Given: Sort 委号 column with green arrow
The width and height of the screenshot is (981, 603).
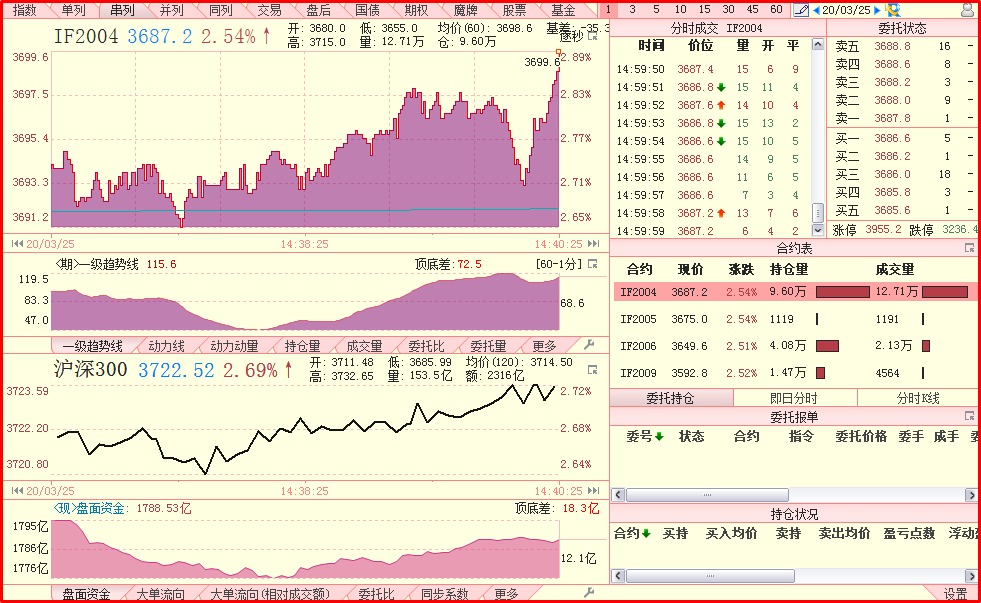Looking at the screenshot, I should pyautogui.click(x=645, y=436).
